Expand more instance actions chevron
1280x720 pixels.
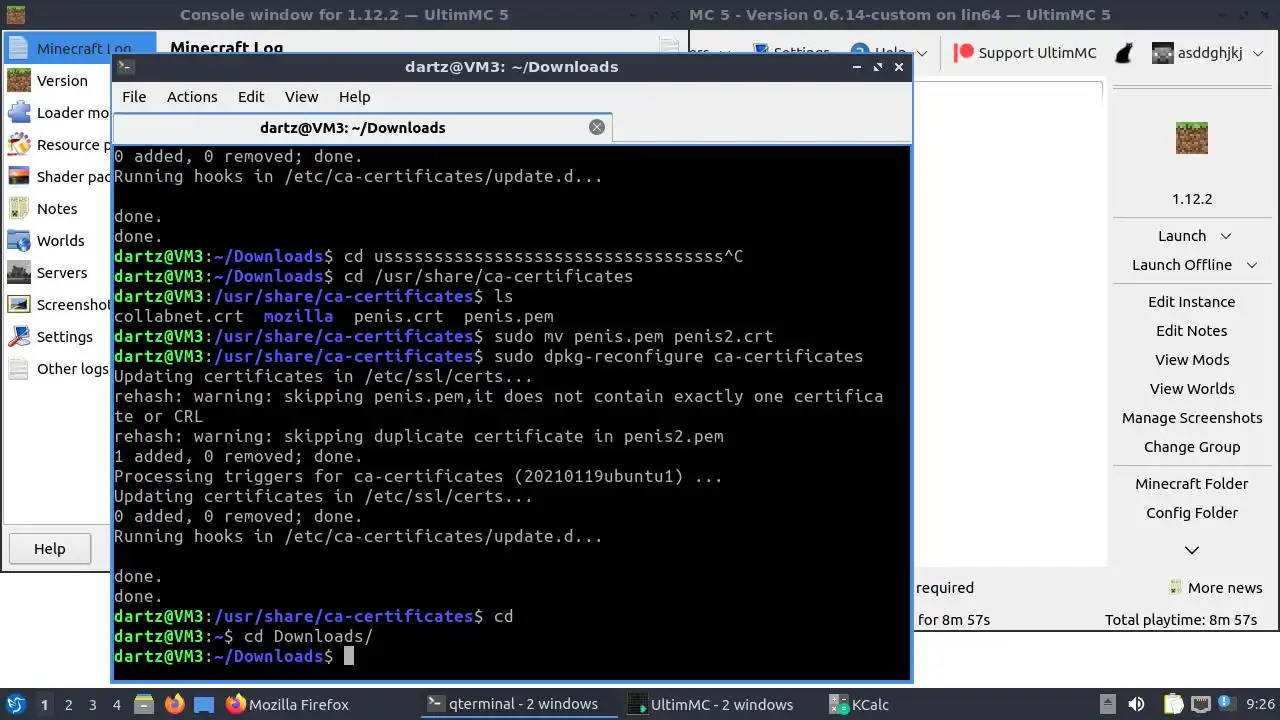pos(1192,550)
